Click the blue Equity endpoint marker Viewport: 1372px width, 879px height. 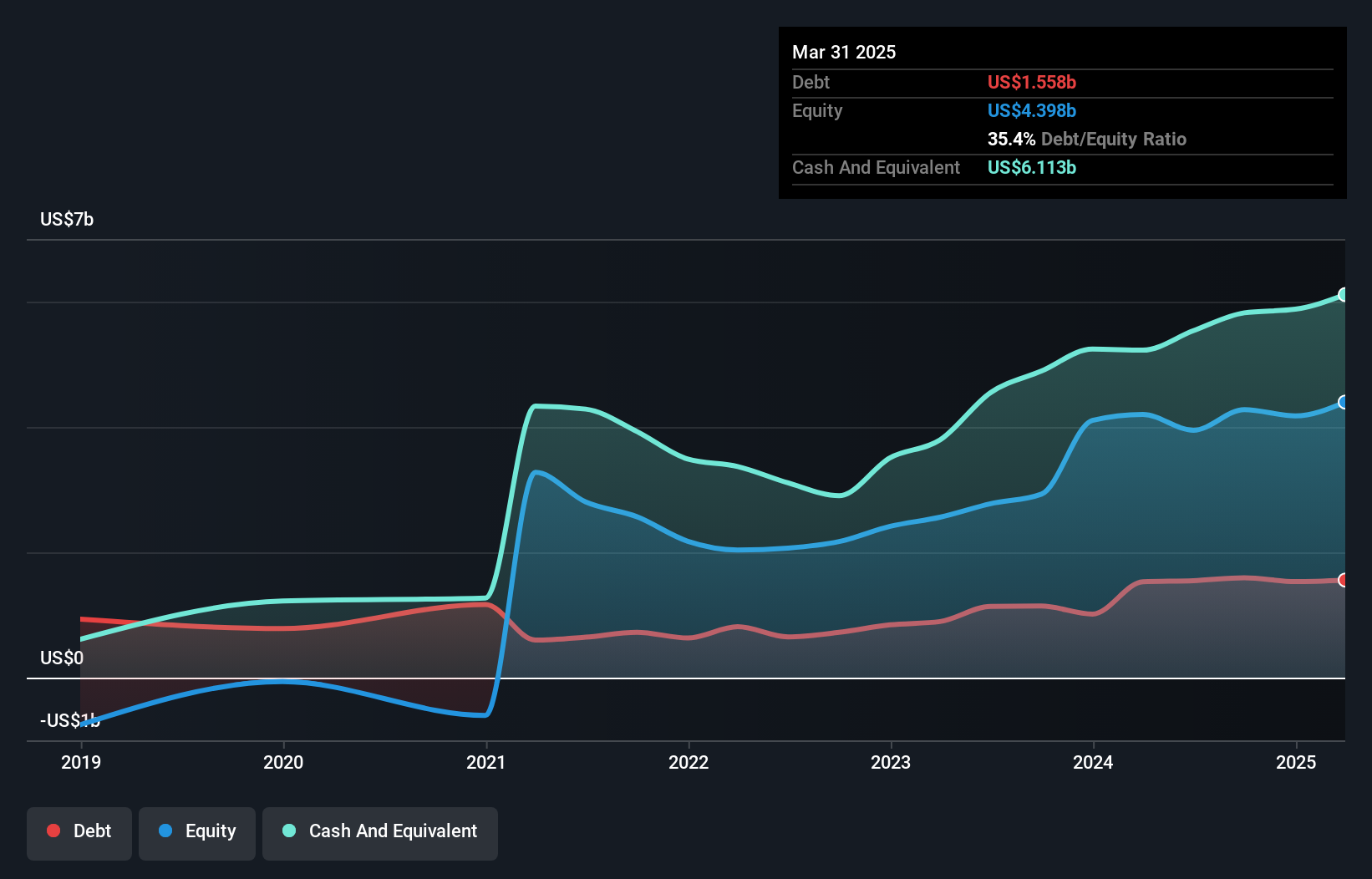(x=1343, y=402)
